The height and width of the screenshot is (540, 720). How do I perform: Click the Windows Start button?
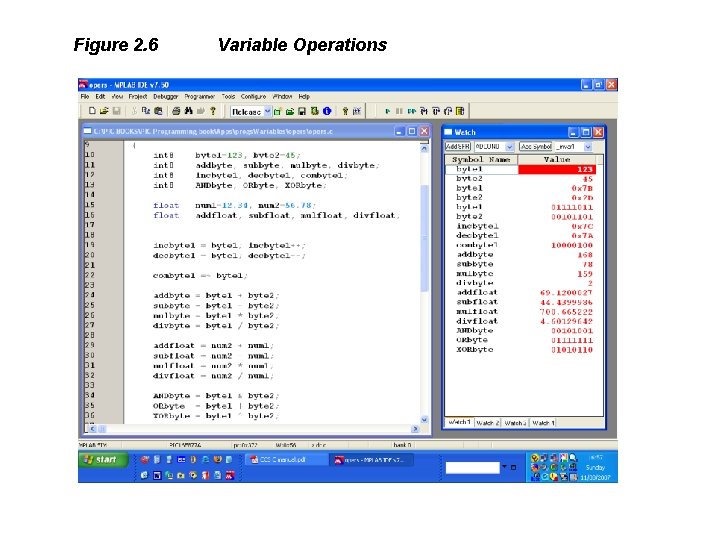point(104,460)
